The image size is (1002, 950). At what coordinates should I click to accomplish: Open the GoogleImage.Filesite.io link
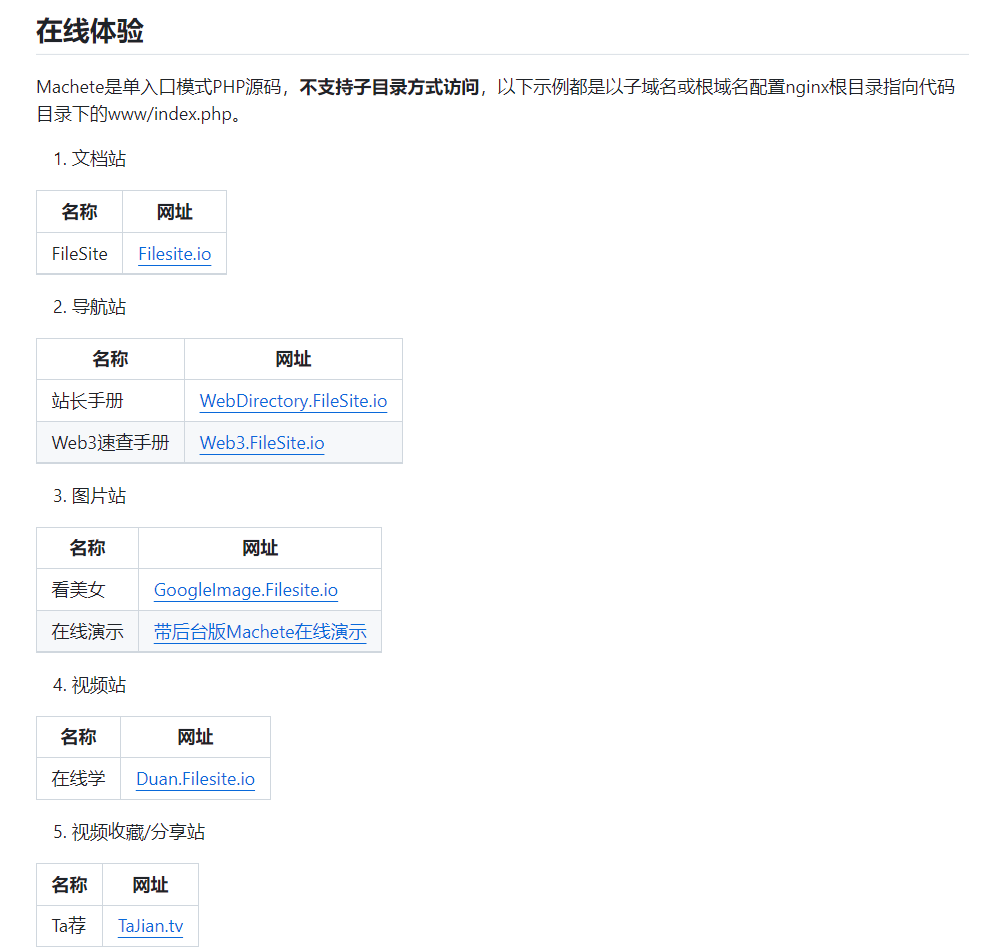pyautogui.click(x=246, y=590)
